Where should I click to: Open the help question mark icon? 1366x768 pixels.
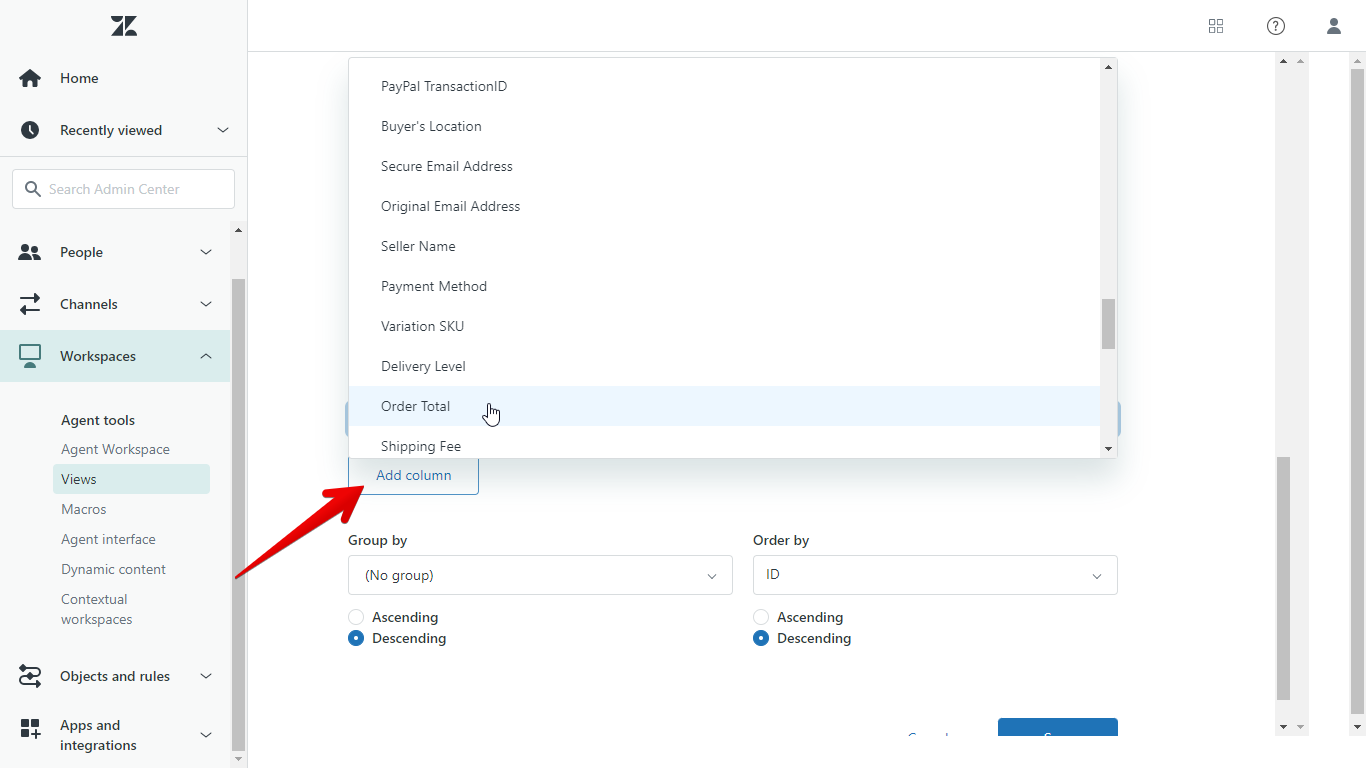(1276, 26)
